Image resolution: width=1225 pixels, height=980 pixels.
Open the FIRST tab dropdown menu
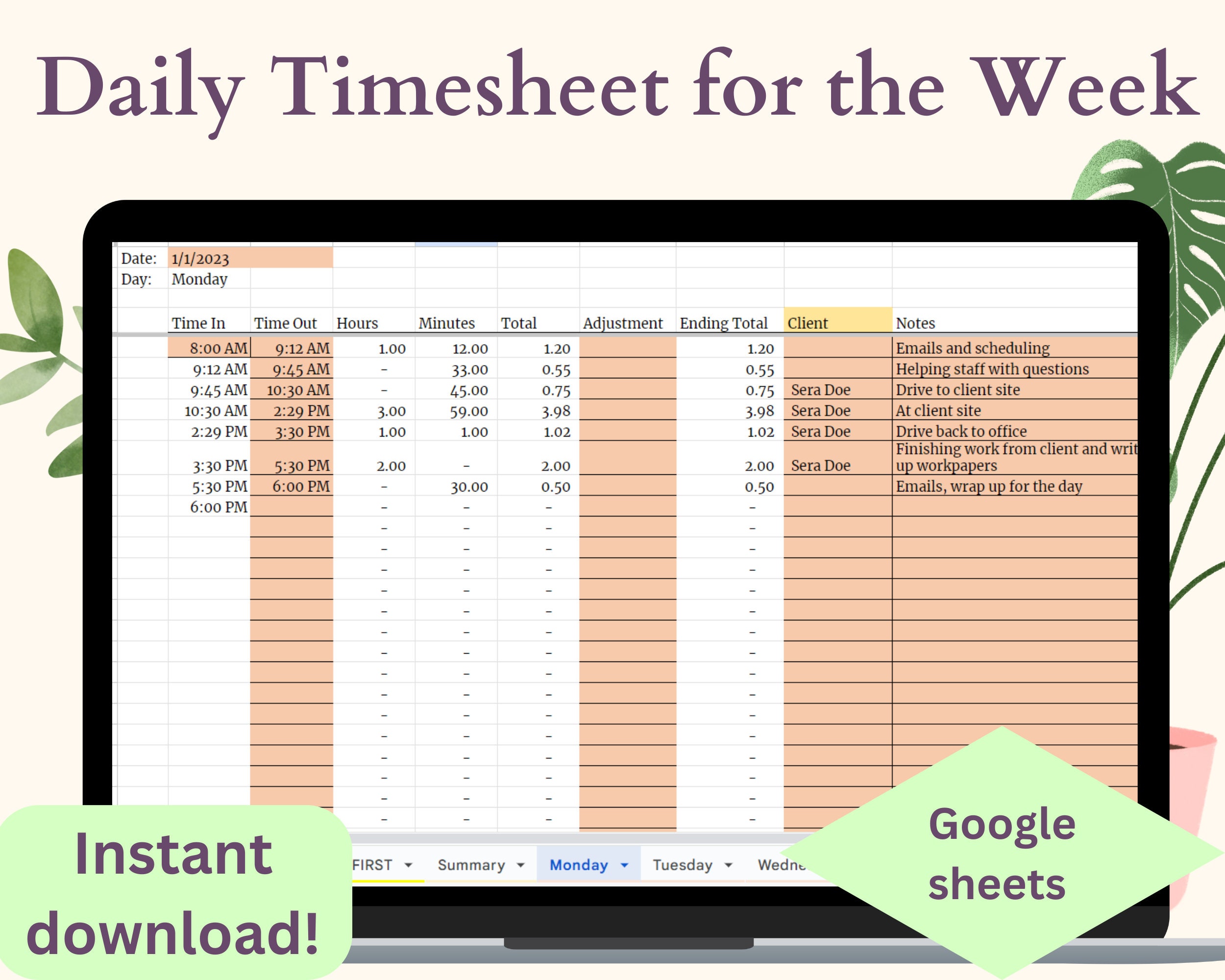(x=410, y=865)
